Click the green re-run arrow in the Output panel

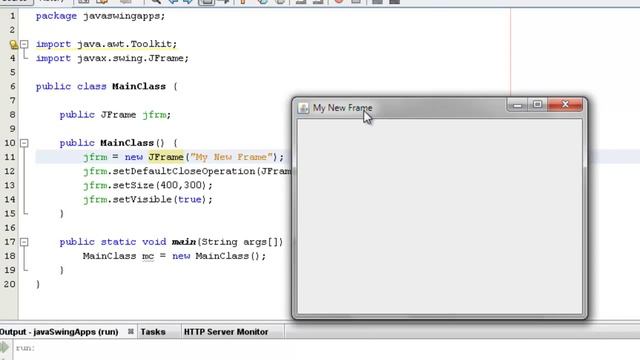[4, 348]
